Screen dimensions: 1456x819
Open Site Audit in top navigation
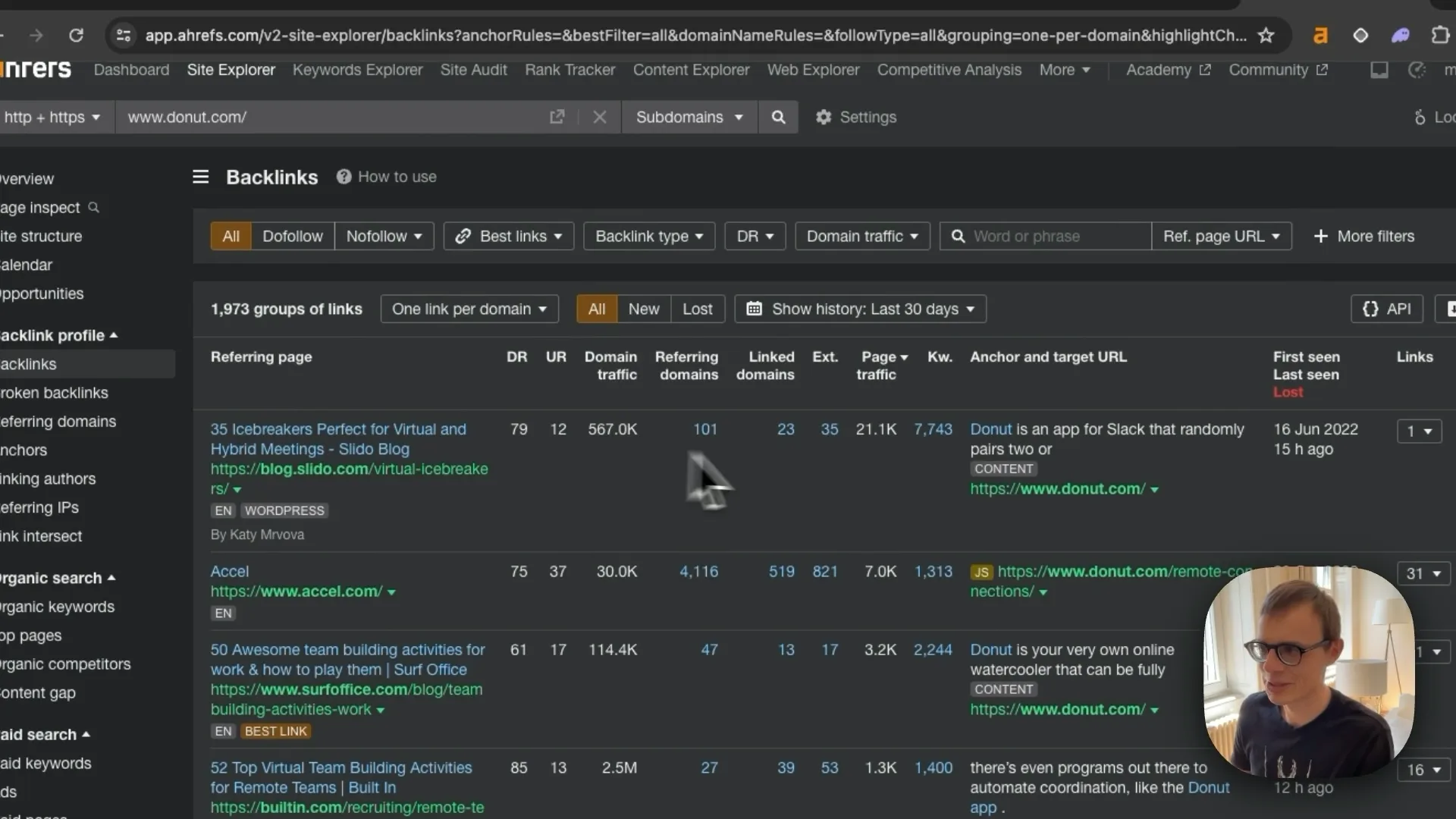point(473,70)
